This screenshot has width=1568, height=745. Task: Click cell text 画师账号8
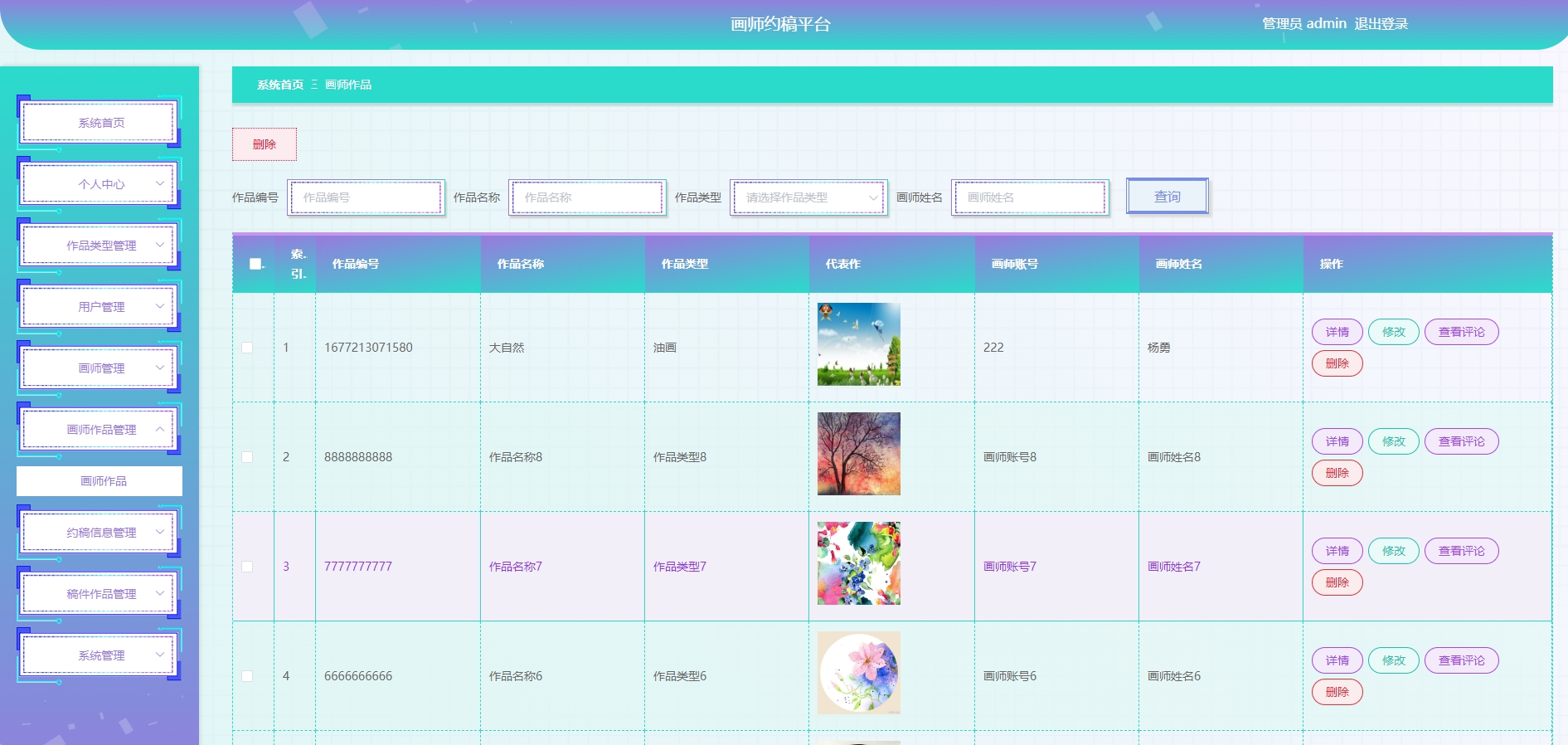[x=1010, y=457]
